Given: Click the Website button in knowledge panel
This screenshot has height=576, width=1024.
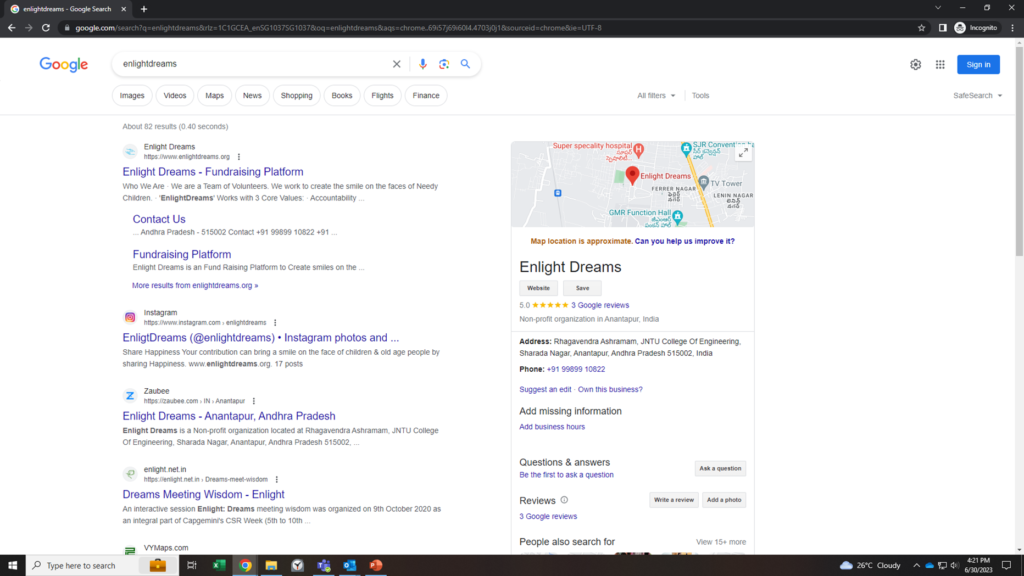Looking at the screenshot, I should (x=538, y=288).
